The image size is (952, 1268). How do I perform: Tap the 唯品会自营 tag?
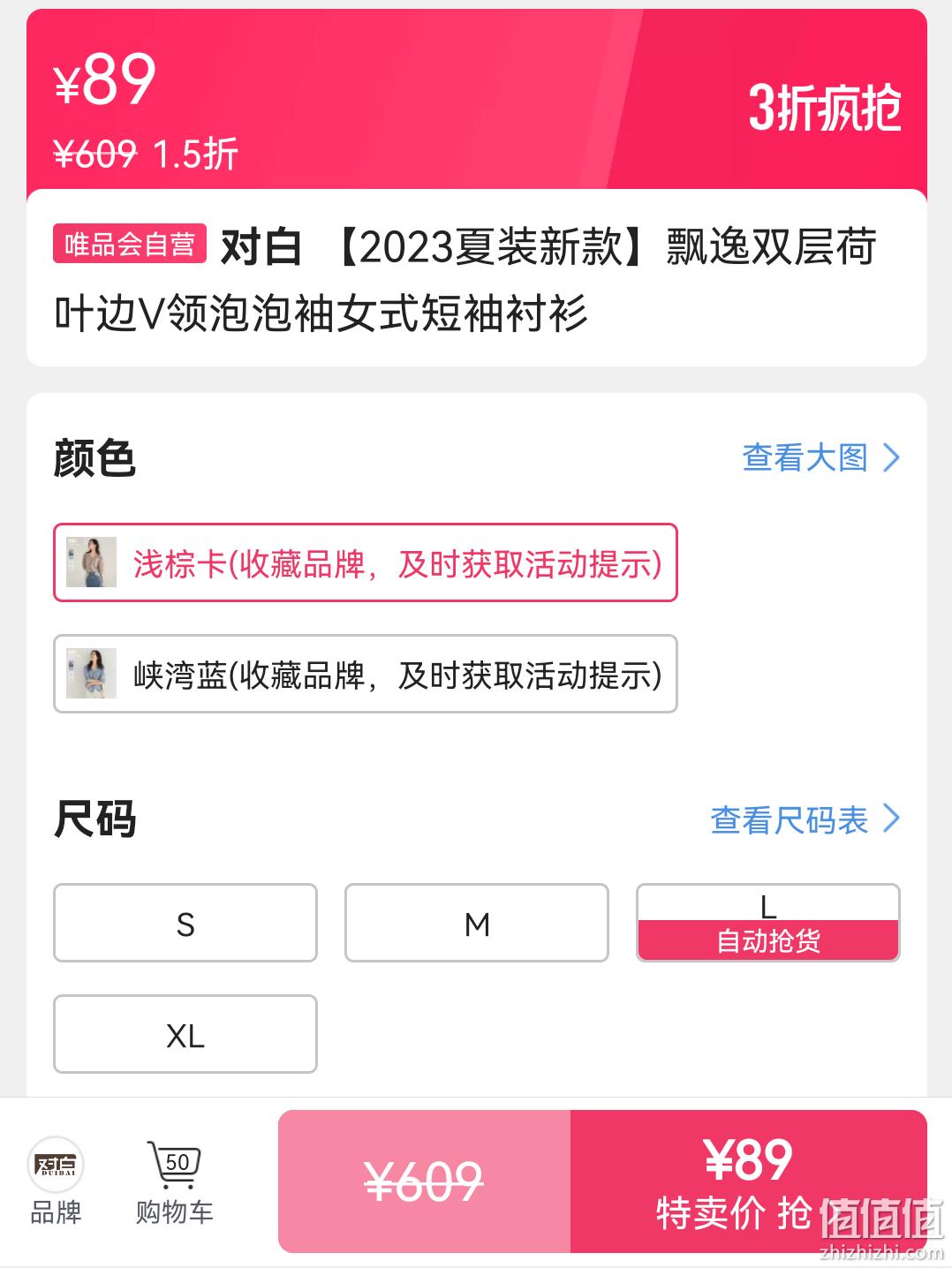point(130,244)
